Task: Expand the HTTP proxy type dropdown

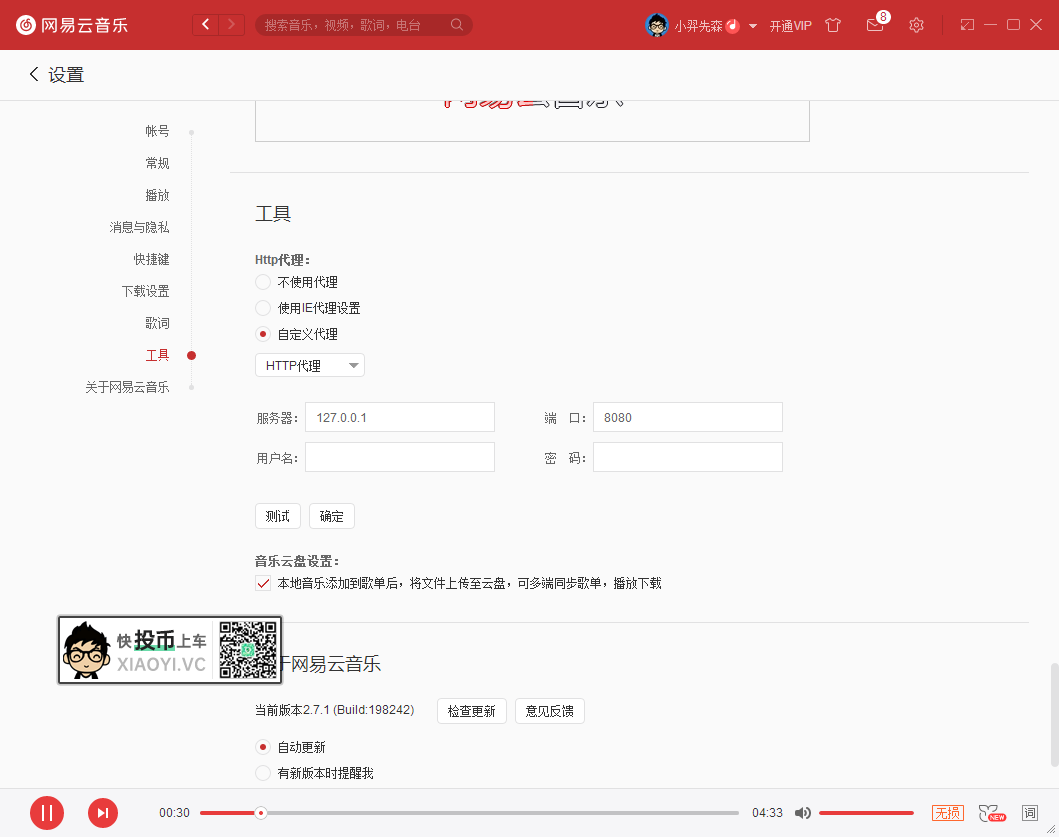Action: 310,366
